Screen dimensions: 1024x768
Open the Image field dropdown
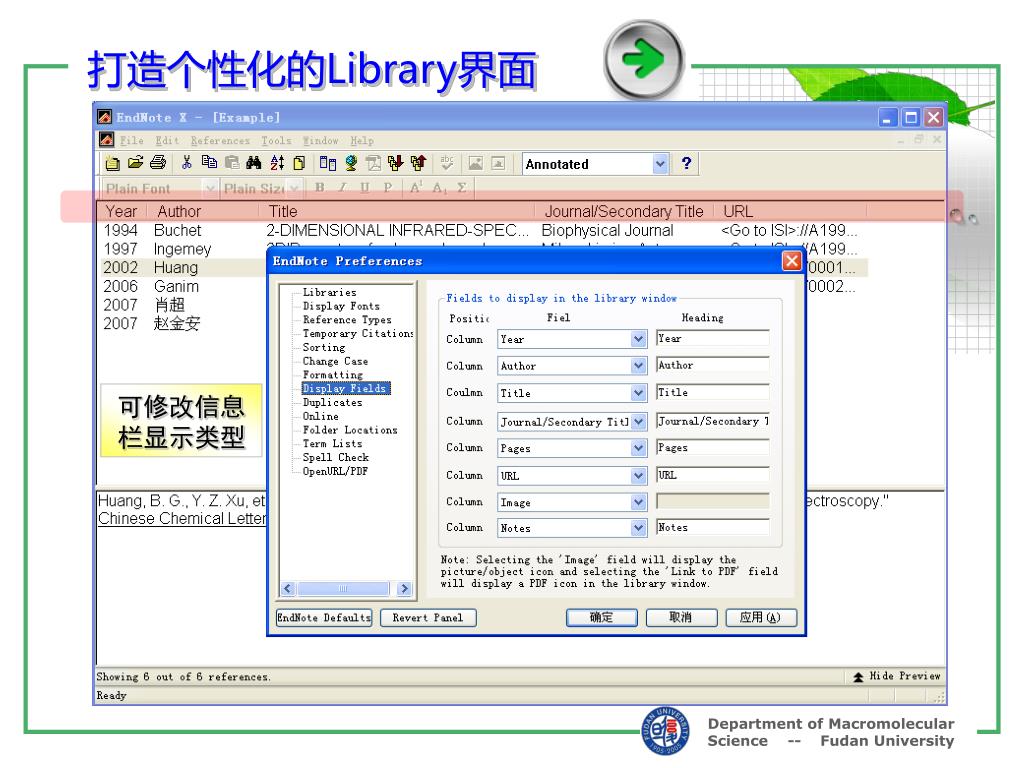pyautogui.click(x=638, y=502)
